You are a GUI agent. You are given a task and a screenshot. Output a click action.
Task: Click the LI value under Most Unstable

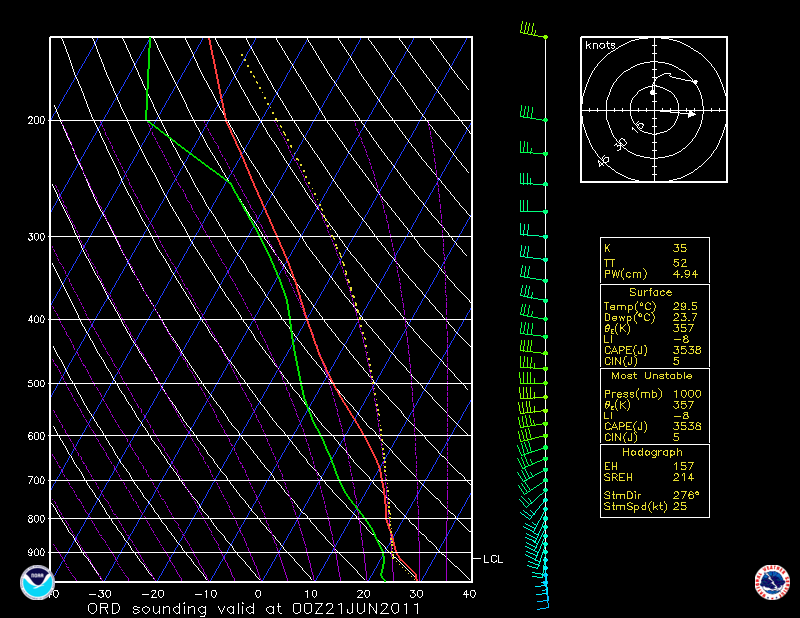click(681, 416)
